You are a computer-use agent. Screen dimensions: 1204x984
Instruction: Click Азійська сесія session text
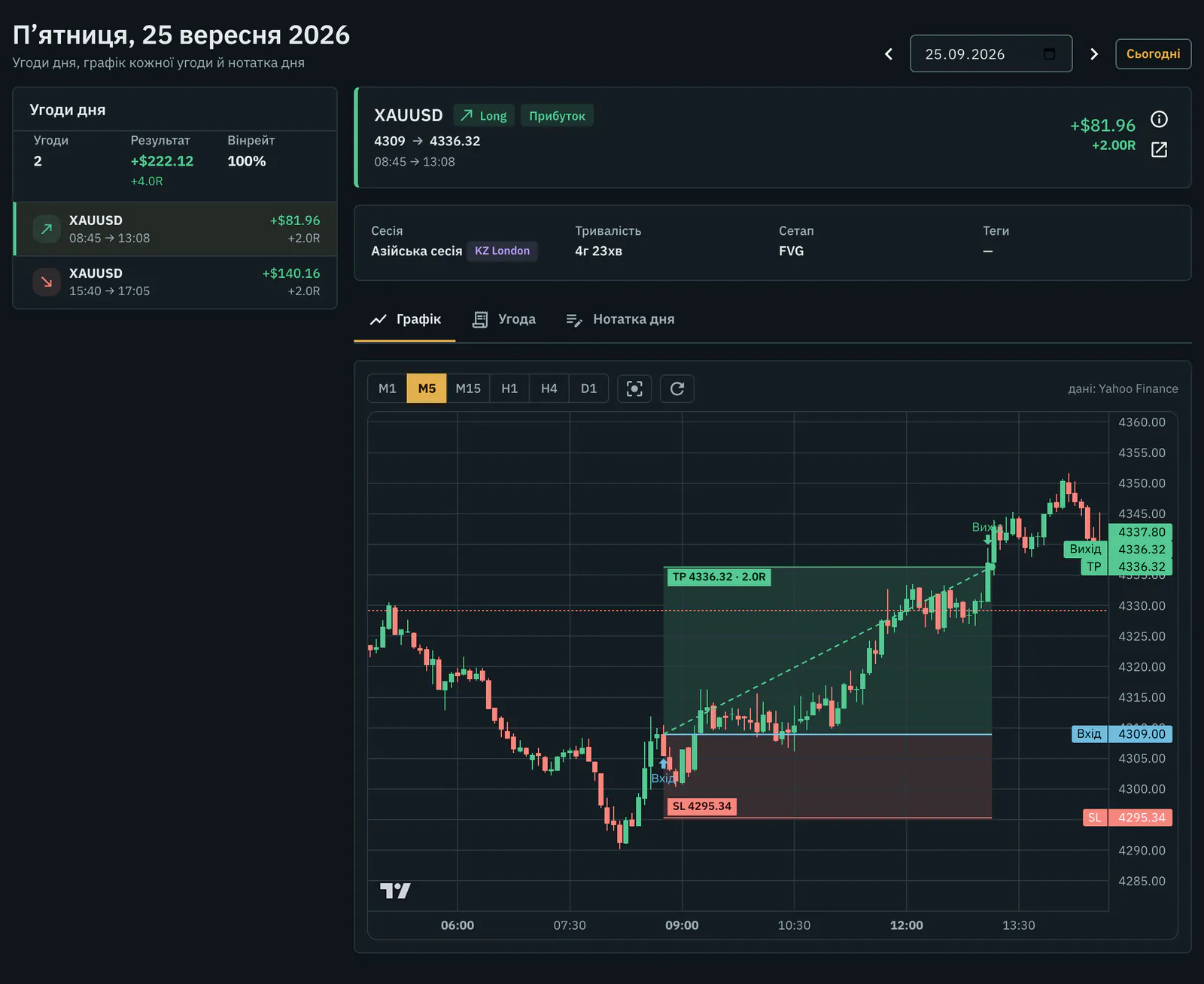click(416, 251)
